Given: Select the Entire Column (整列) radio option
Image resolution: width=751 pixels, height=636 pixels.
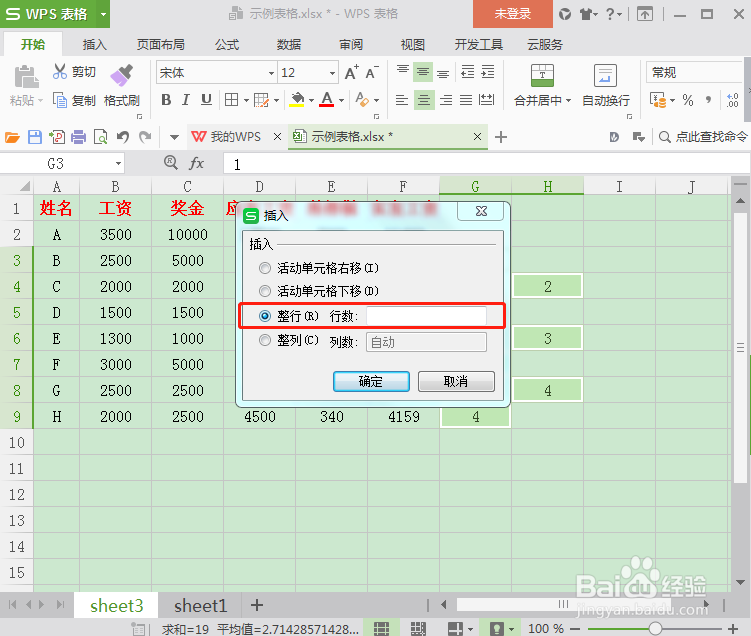Looking at the screenshot, I should pos(264,340).
